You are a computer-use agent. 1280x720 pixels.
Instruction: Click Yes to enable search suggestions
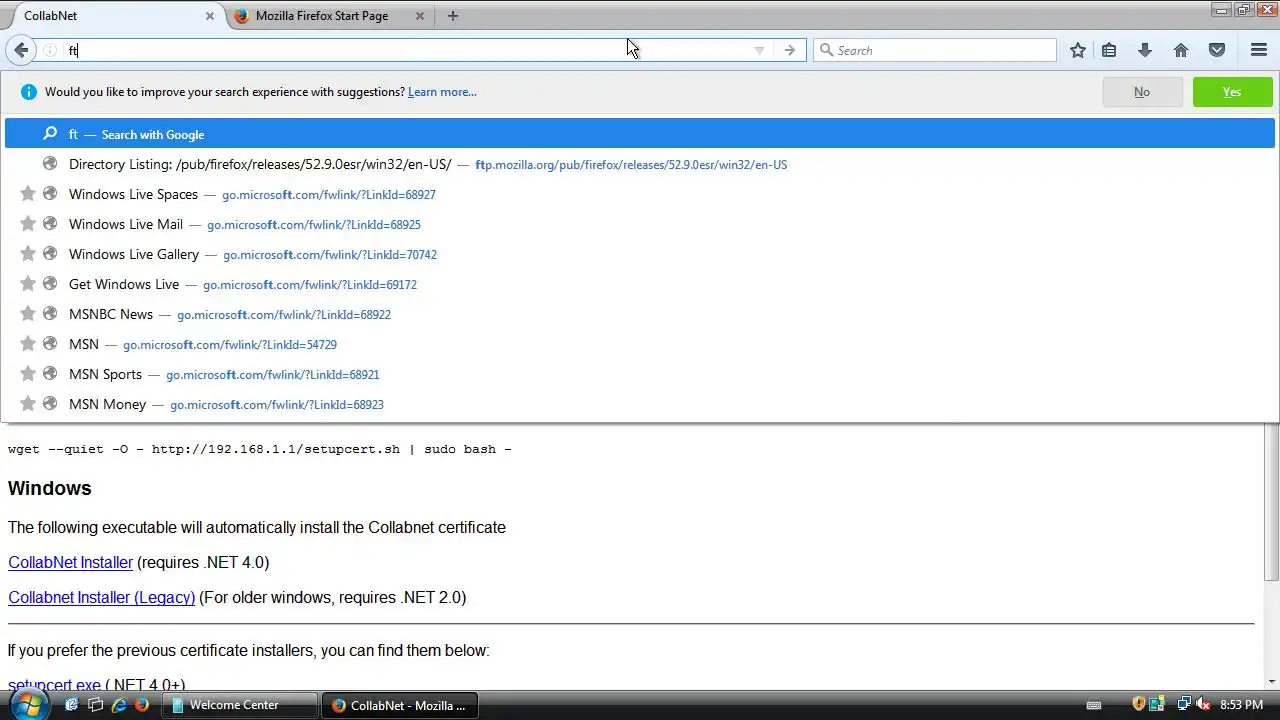tap(1232, 92)
